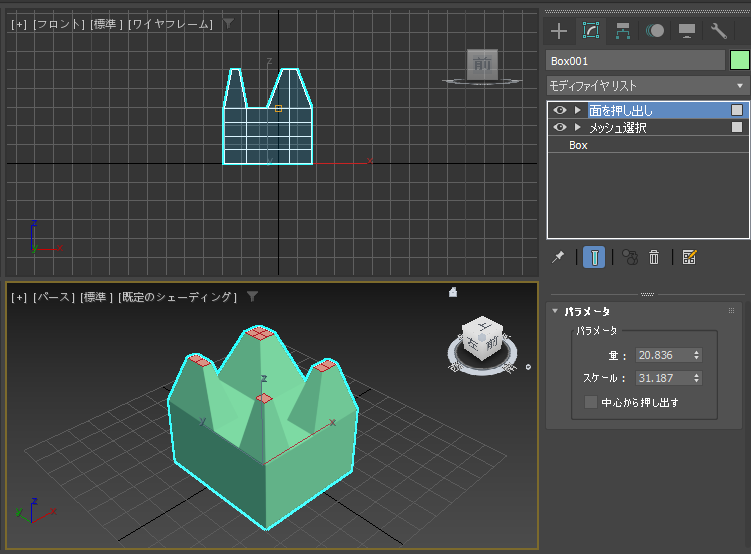Expand the 面を押し出し modifier sub-levels
The height and width of the screenshot is (554, 751).
(x=577, y=110)
